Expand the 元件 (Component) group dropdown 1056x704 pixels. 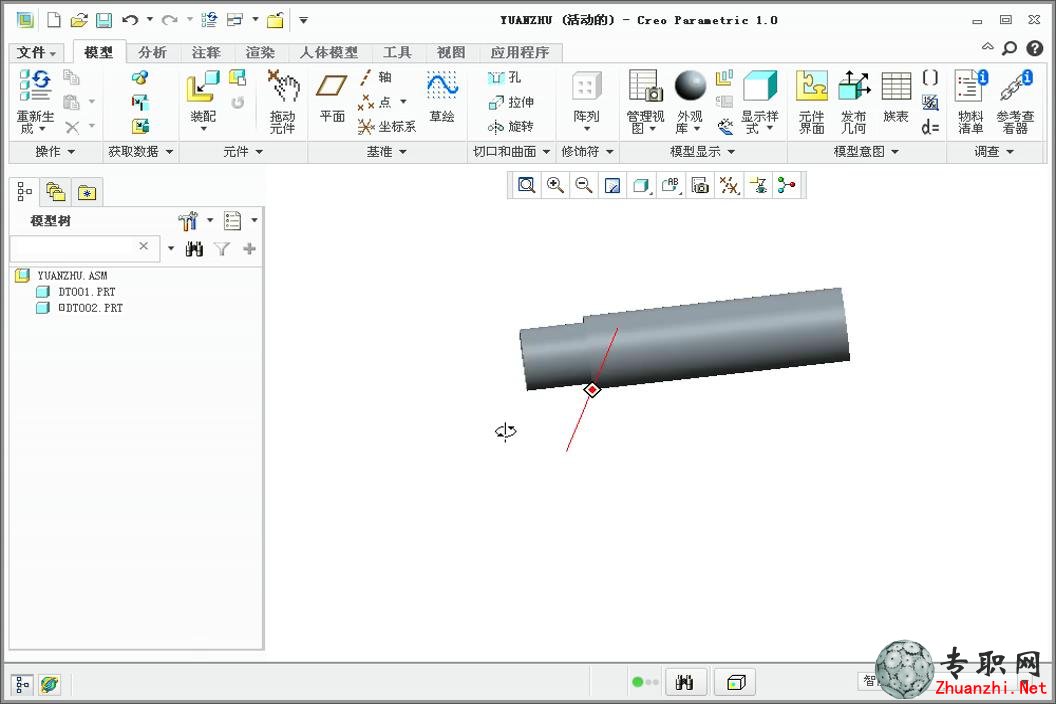(x=242, y=152)
